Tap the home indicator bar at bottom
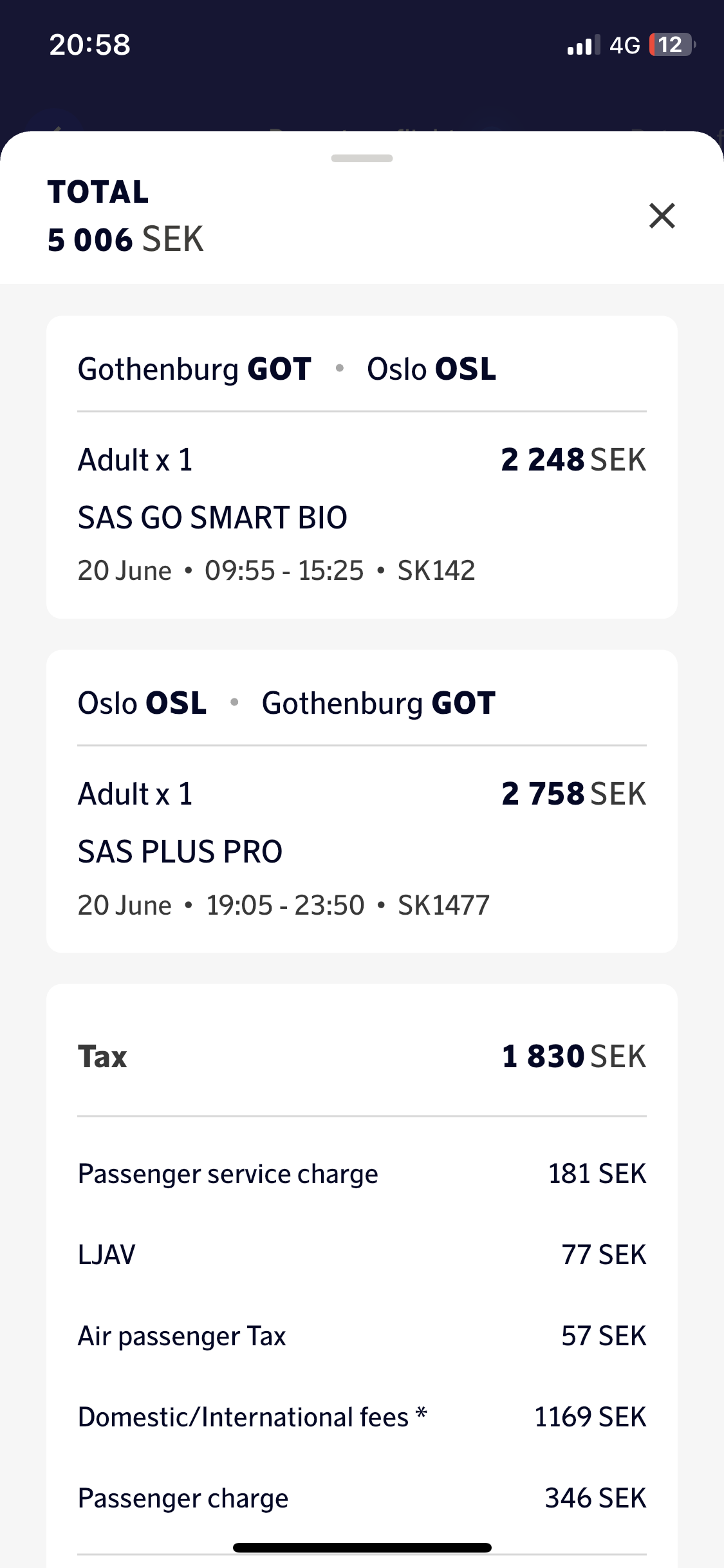Image resolution: width=724 pixels, height=1568 pixels. (362, 1547)
